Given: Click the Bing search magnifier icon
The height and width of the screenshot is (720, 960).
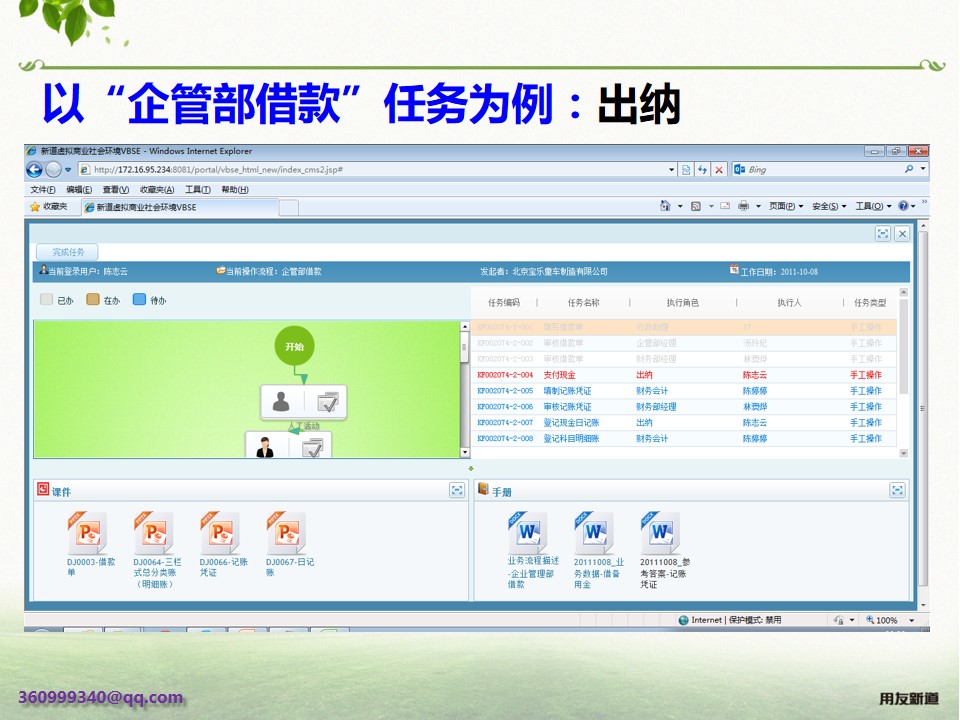Looking at the screenshot, I should point(909,169).
